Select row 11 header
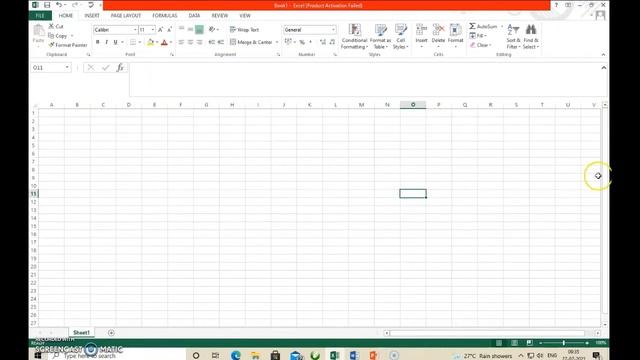Image resolution: width=640 pixels, height=360 pixels. pyautogui.click(x=33, y=194)
